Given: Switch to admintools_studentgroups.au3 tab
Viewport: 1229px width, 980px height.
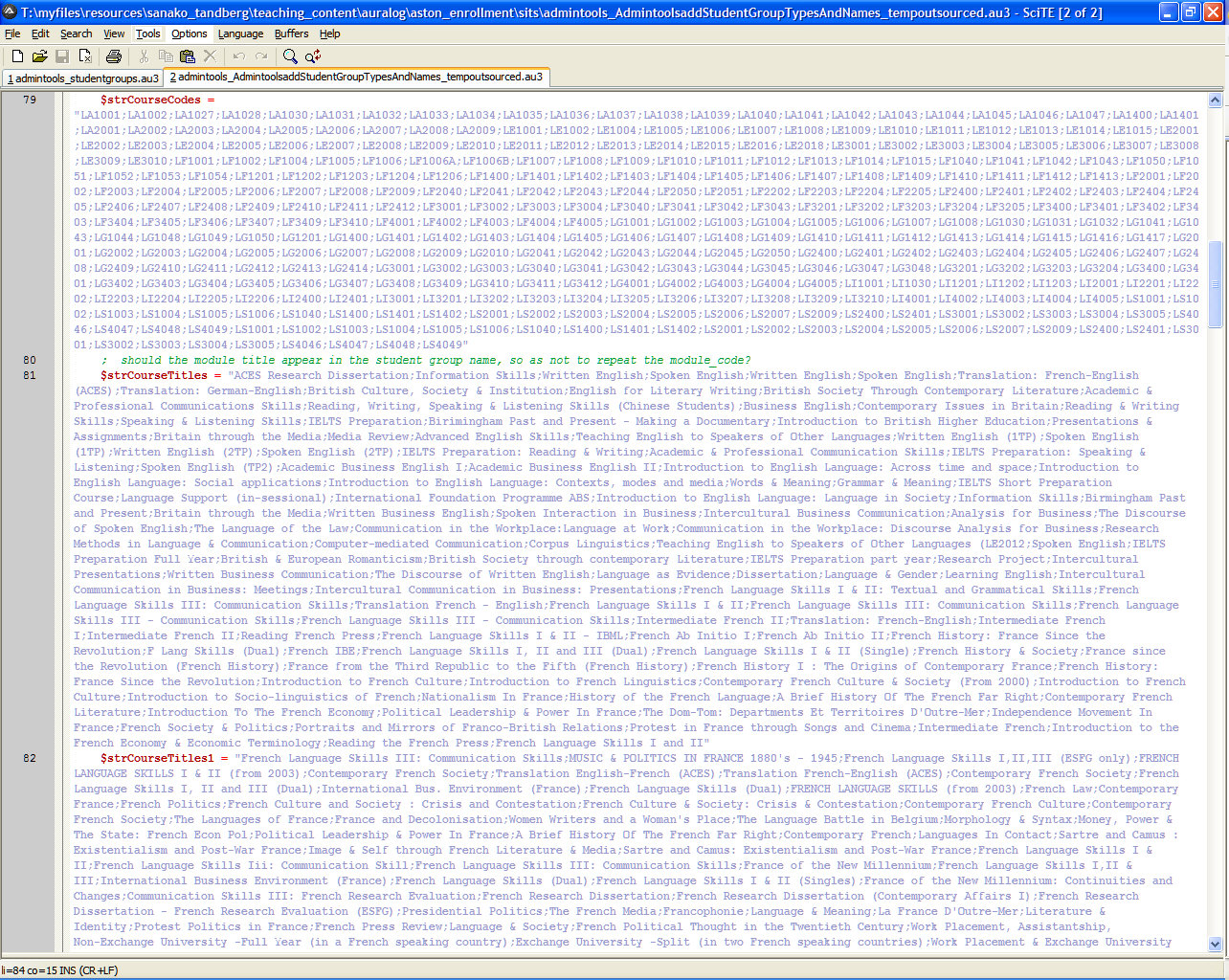Looking at the screenshot, I should pos(83,78).
